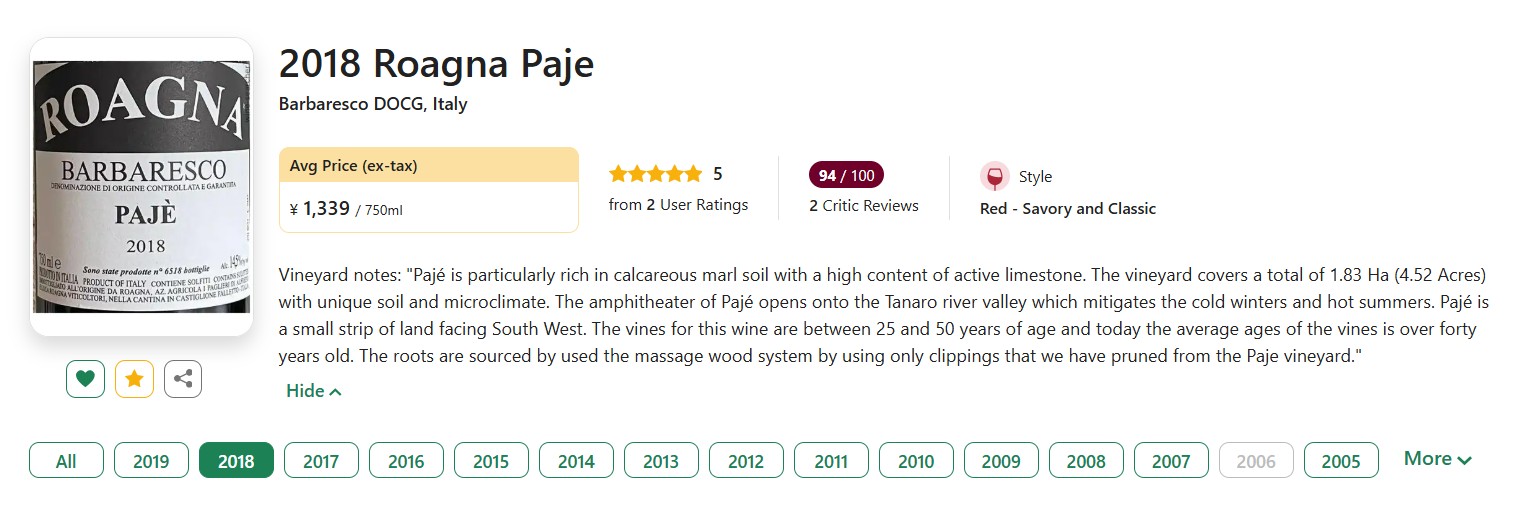The image size is (1515, 507).
Task: Open the 2010 vintage
Action: 916,461
